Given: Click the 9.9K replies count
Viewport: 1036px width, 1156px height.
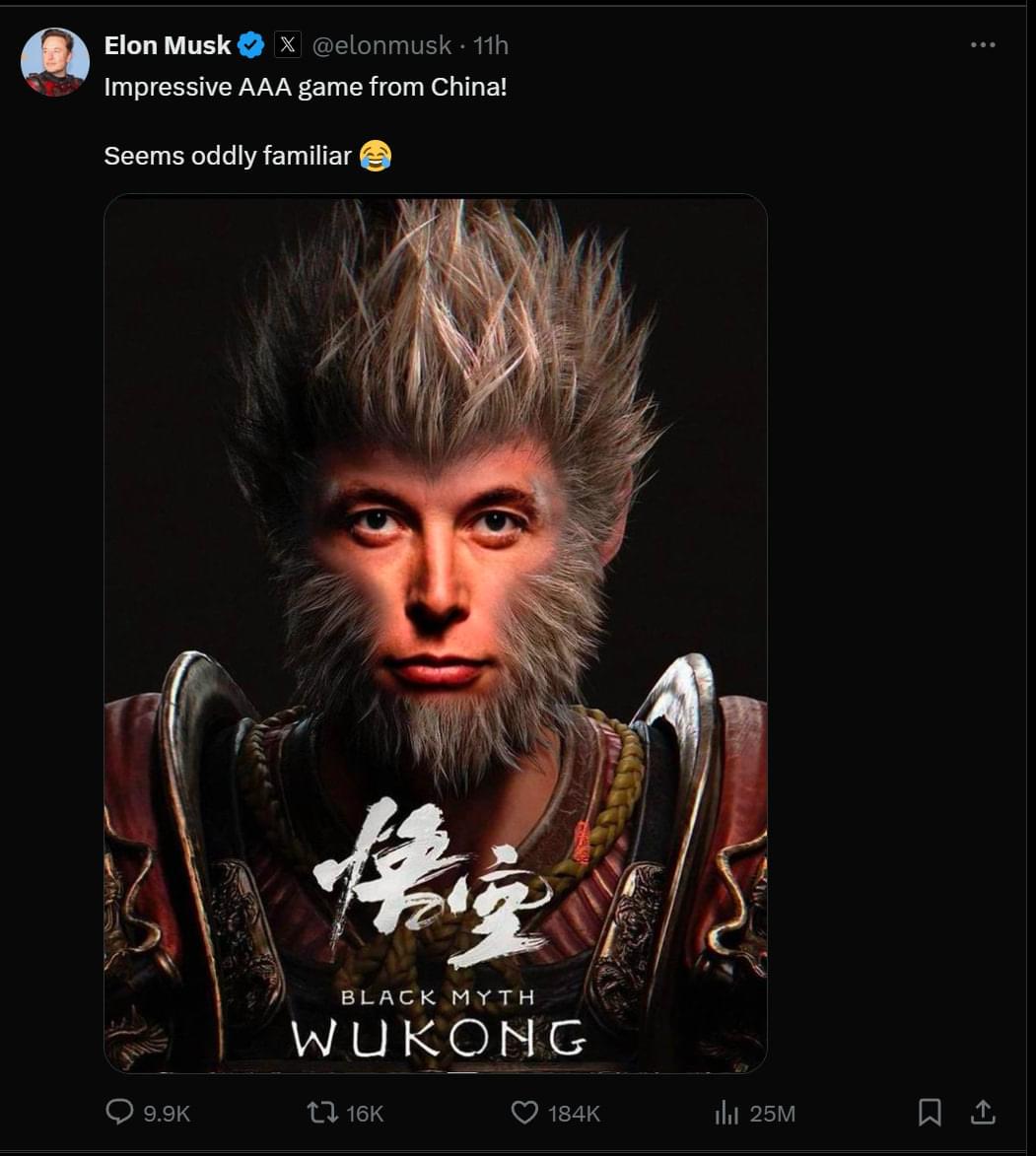Looking at the screenshot, I should tap(167, 1114).
